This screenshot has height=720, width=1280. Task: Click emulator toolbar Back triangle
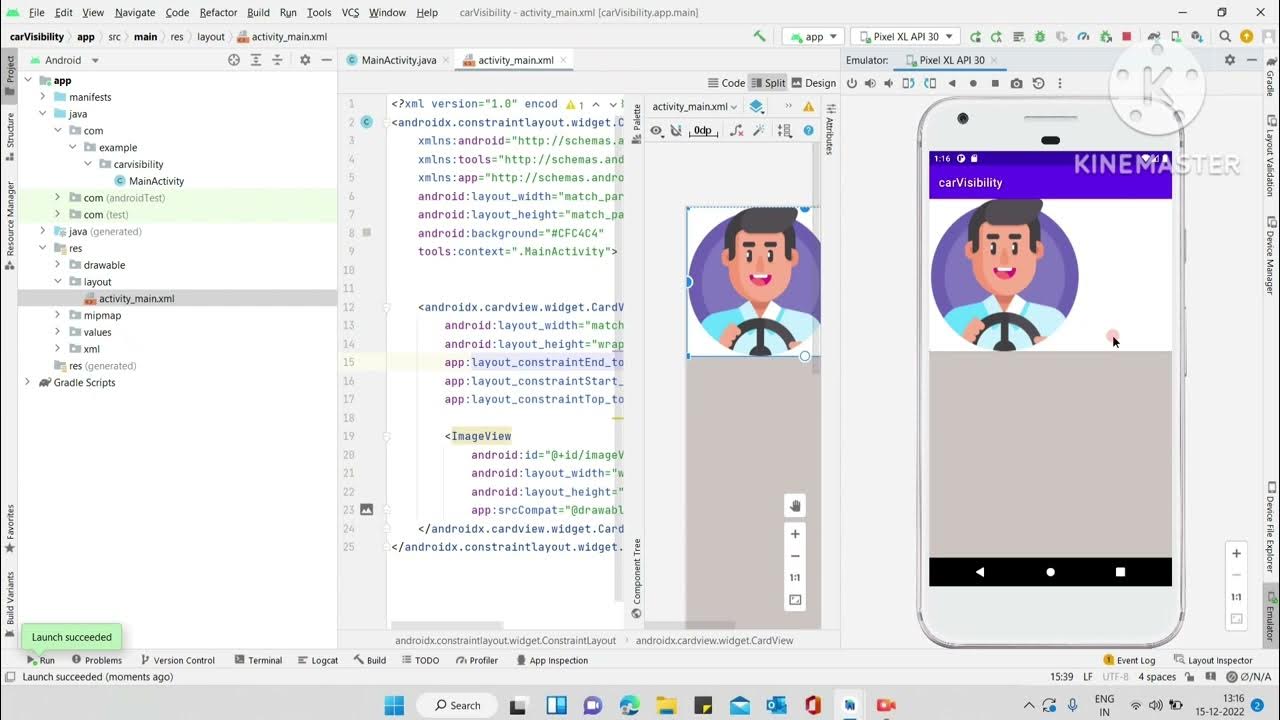(952, 84)
